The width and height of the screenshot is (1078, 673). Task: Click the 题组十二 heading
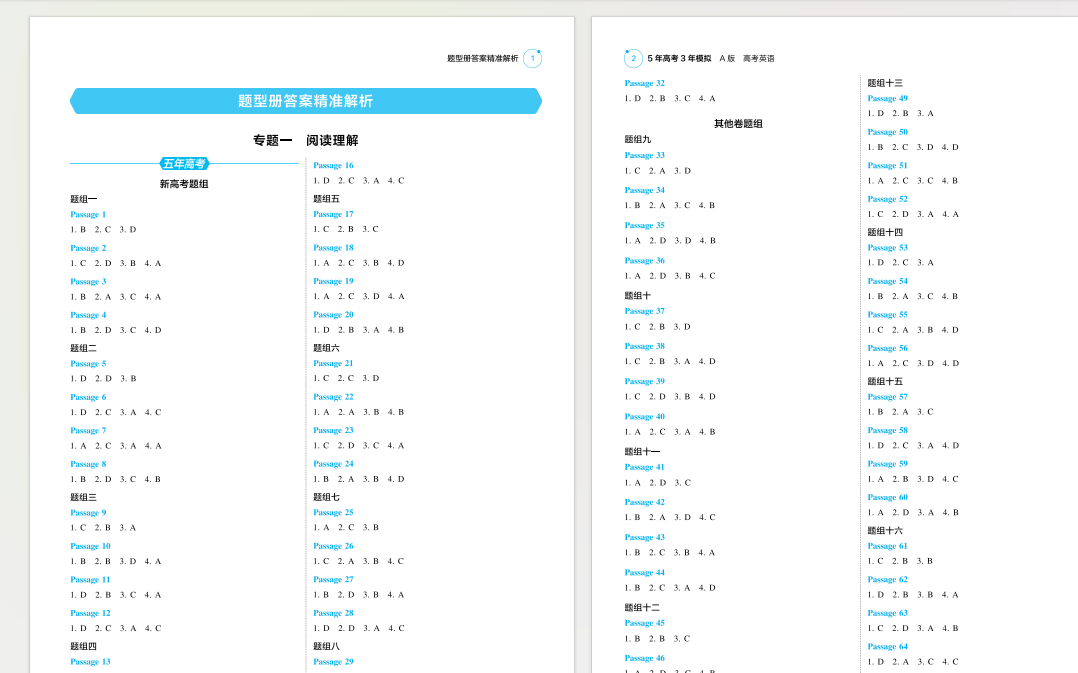642,608
